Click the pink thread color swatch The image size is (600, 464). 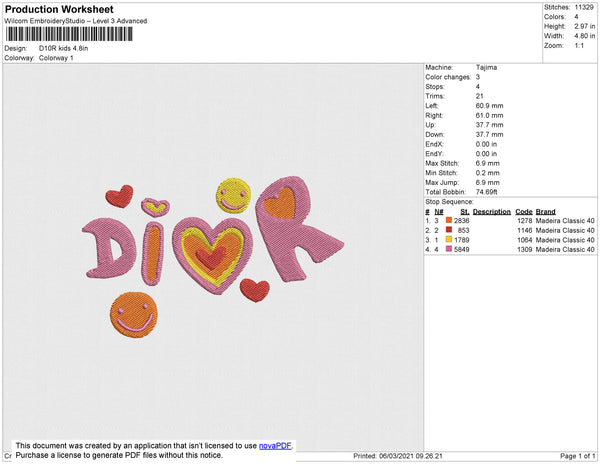448,251
